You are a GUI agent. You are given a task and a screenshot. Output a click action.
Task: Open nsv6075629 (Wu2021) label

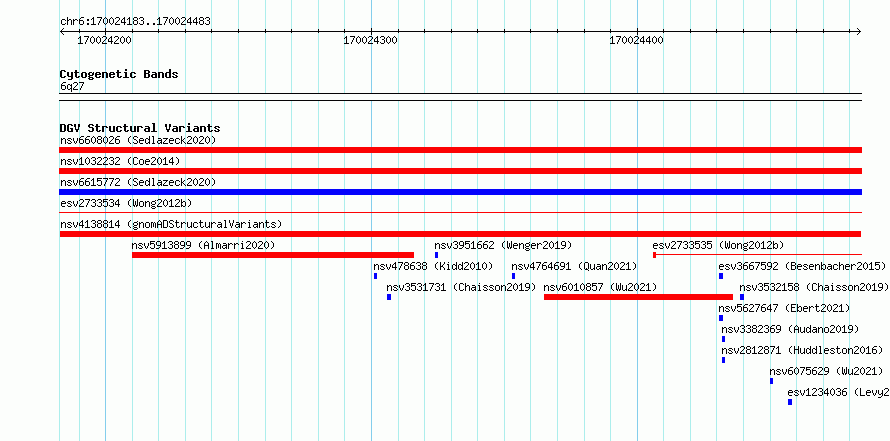point(826,371)
